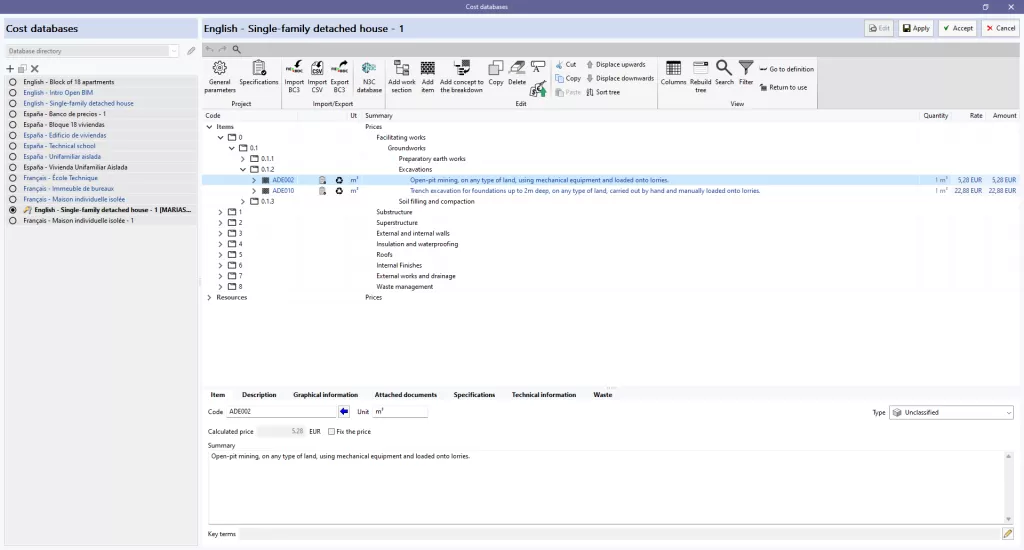Collapse section 0.1.2 Excavations
Image resolution: width=1024 pixels, height=550 pixels.
tap(243, 169)
